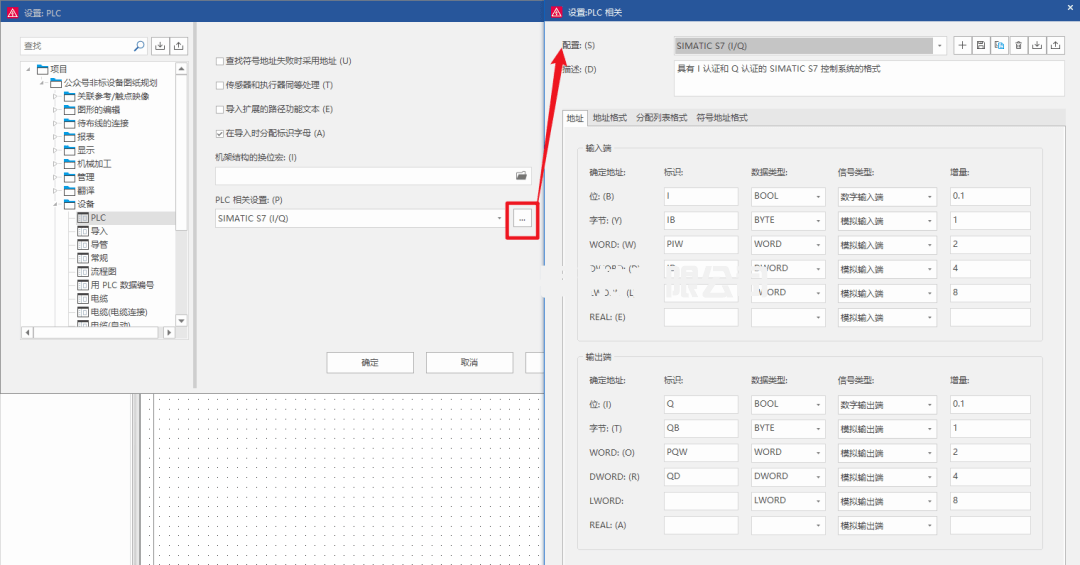Toggle 传感器和执行器同等处理 checkbox

pos(220,85)
